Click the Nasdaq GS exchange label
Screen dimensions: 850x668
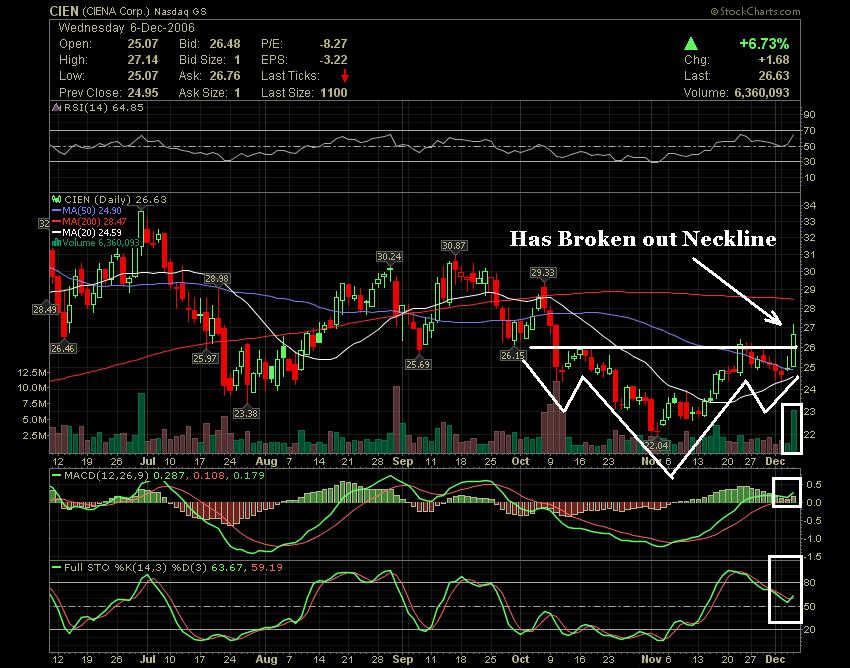pyautogui.click(x=180, y=11)
